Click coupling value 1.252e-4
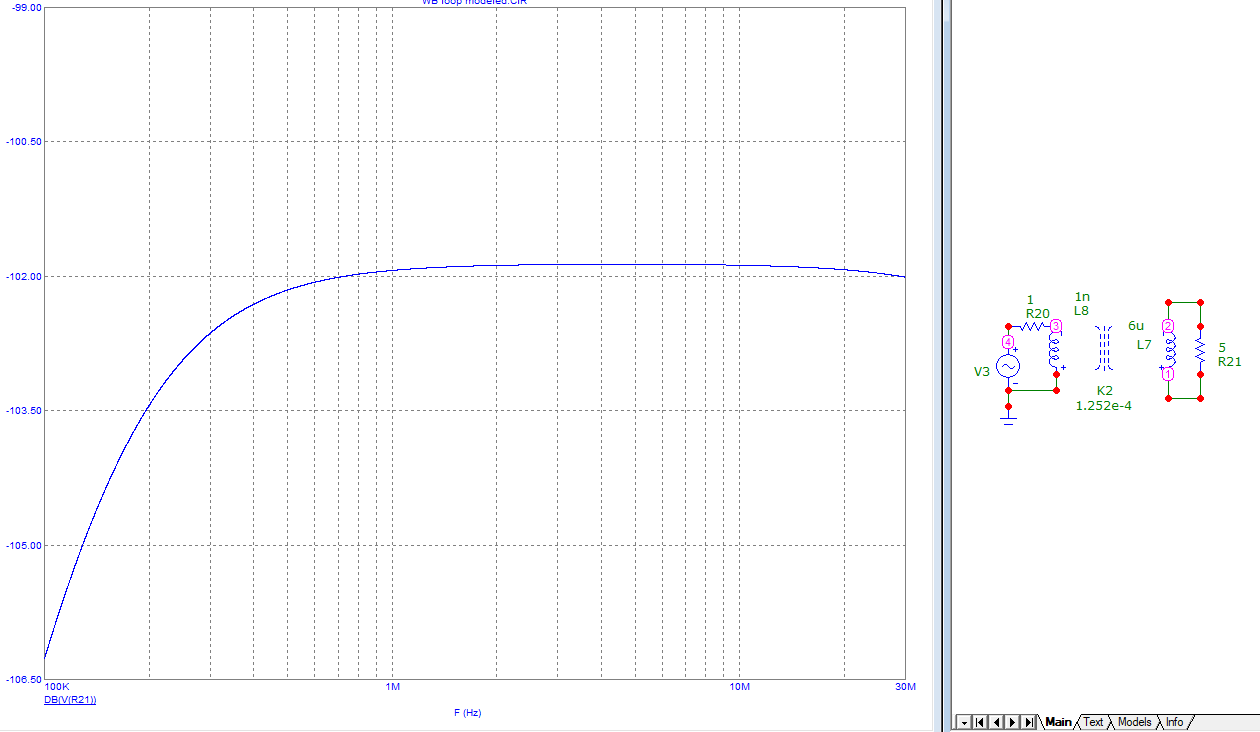This screenshot has height=732, width=1260. 1103,405
